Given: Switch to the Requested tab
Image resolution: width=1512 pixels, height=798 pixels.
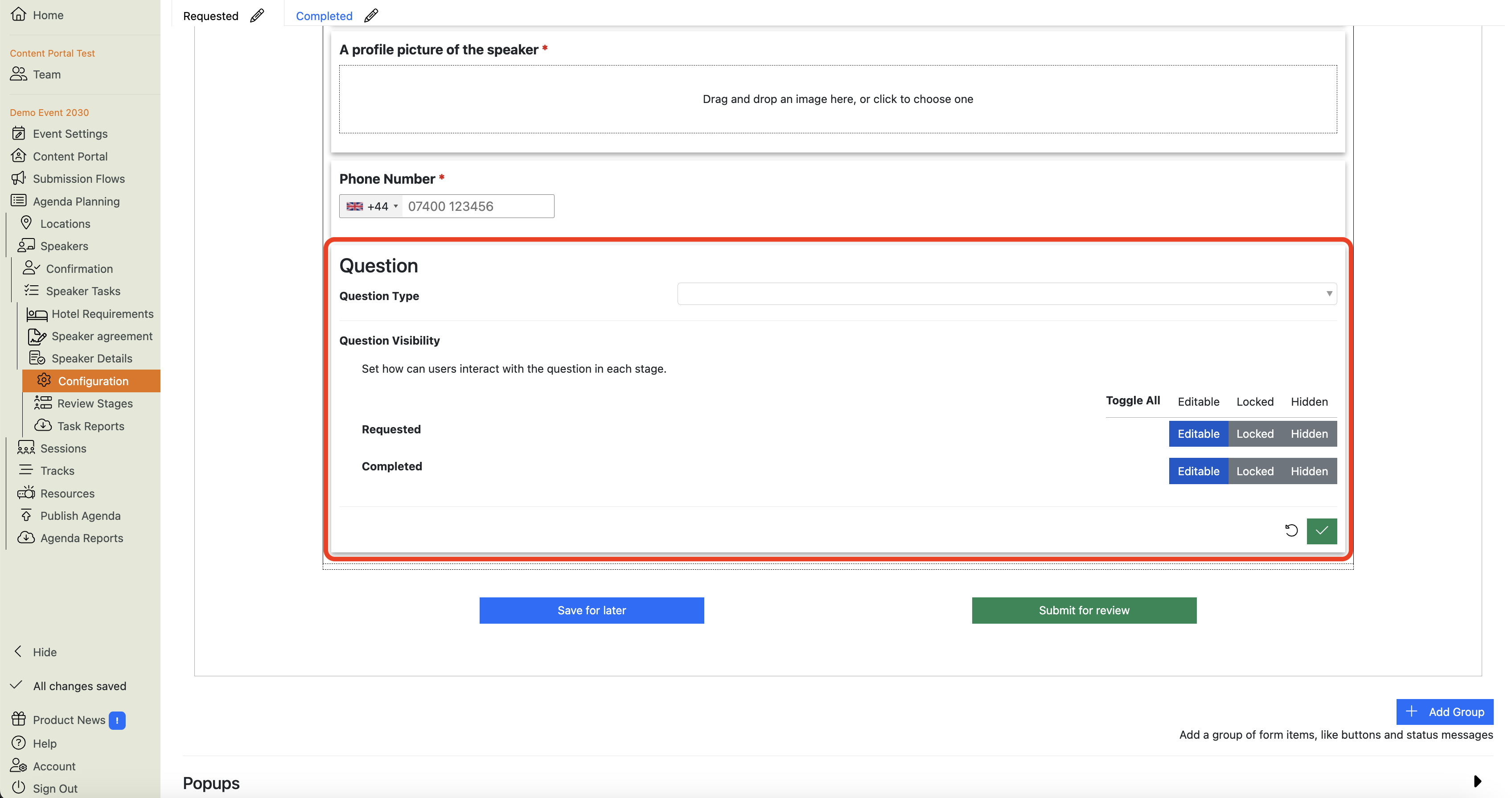Looking at the screenshot, I should pos(211,16).
